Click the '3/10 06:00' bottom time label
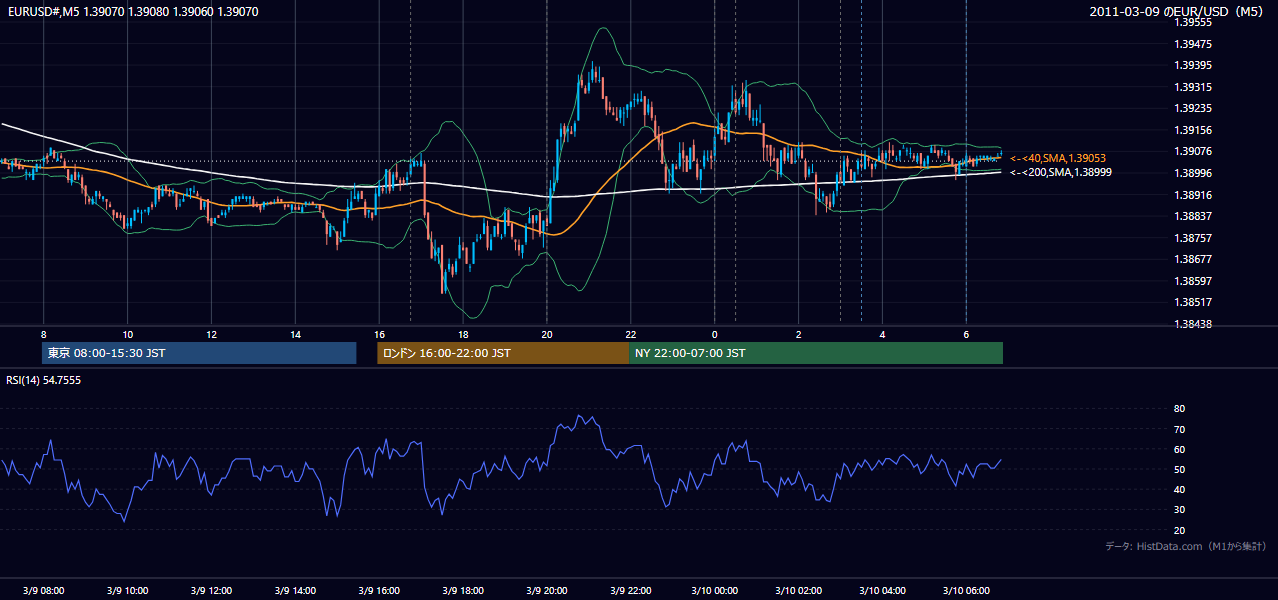 966,590
